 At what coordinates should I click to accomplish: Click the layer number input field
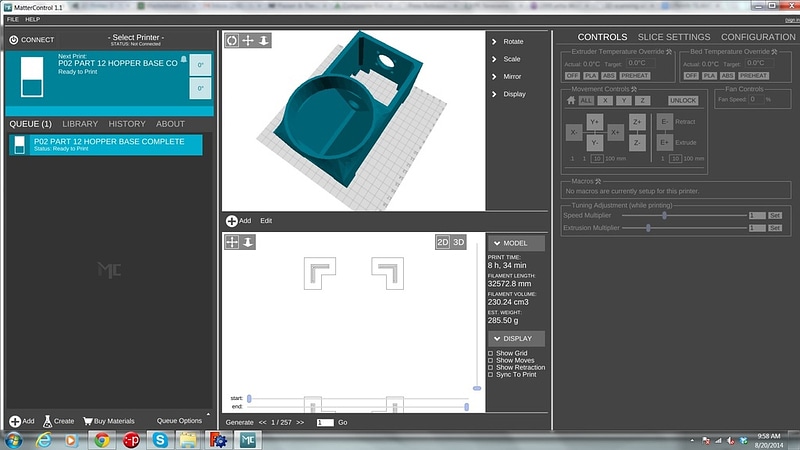click(x=325, y=422)
